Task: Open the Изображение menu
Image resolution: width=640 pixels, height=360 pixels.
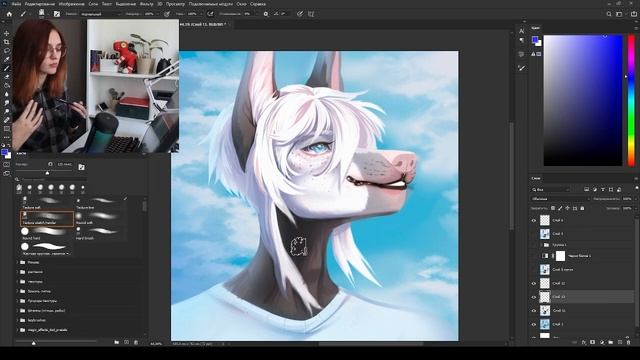Action: pyautogui.click(x=71, y=4)
